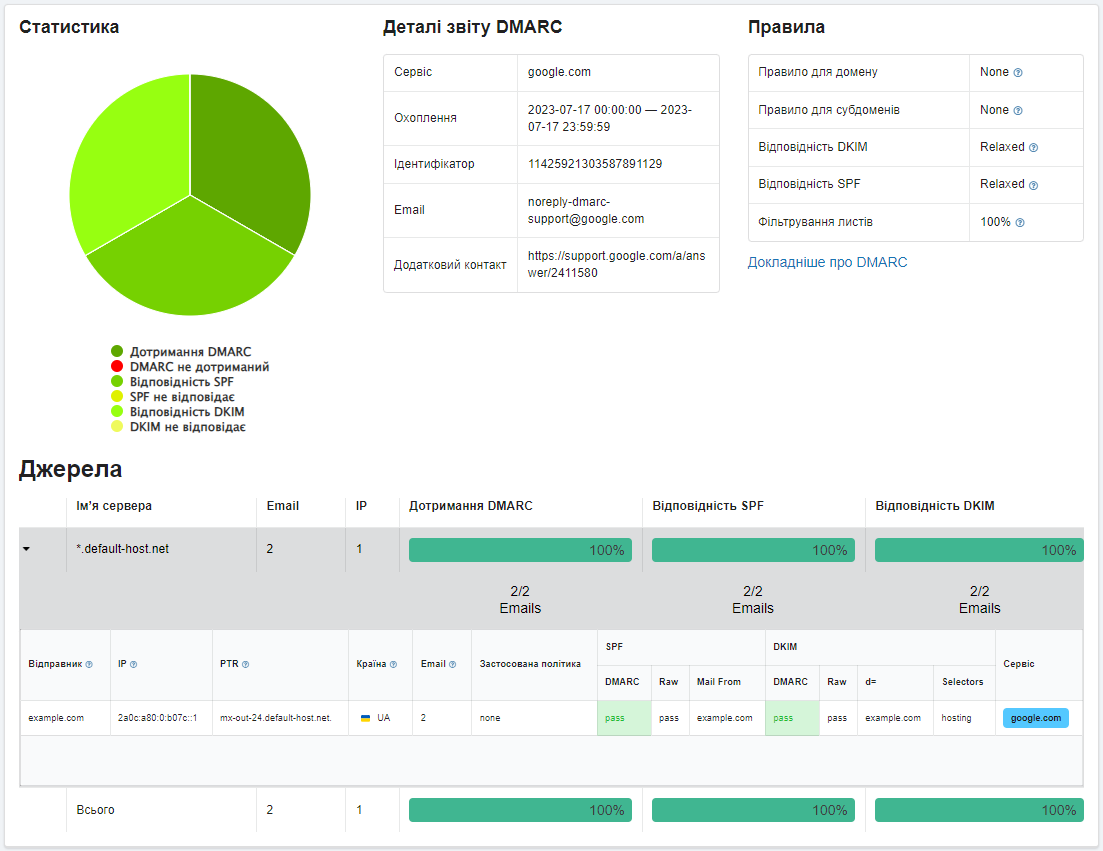
Task: Click help icon in Відправник column header
Action: click(x=89, y=664)
